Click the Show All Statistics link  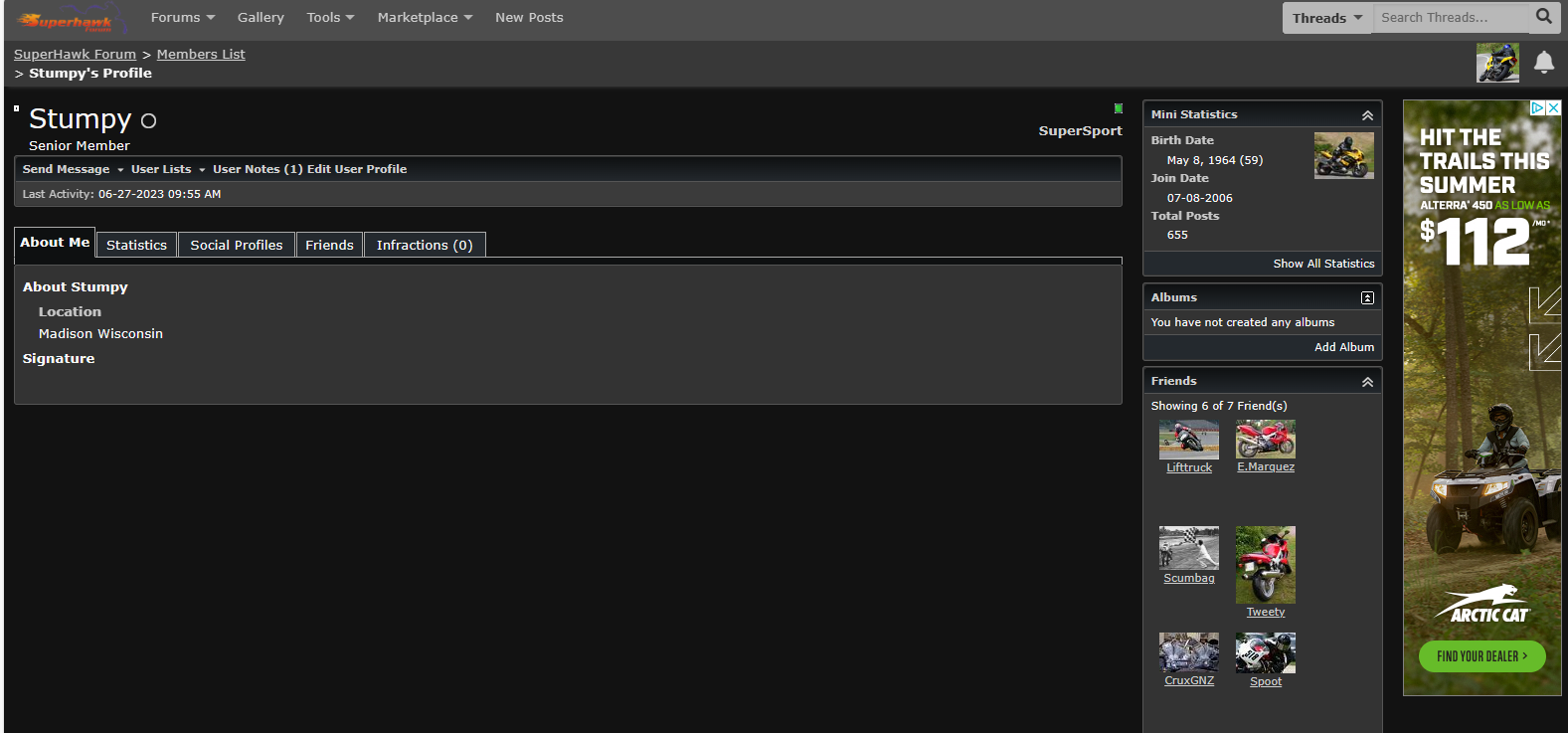1323,264
